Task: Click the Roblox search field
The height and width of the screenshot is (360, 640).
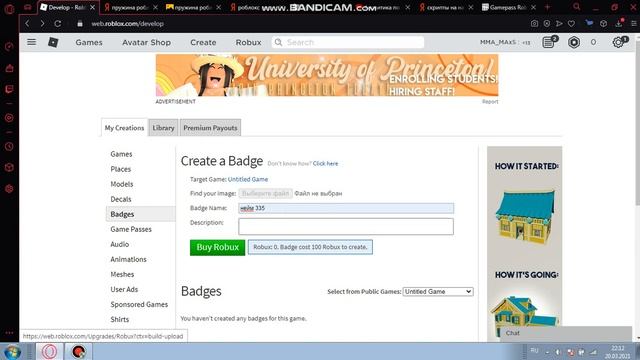Action: click(x=348, y=42)
